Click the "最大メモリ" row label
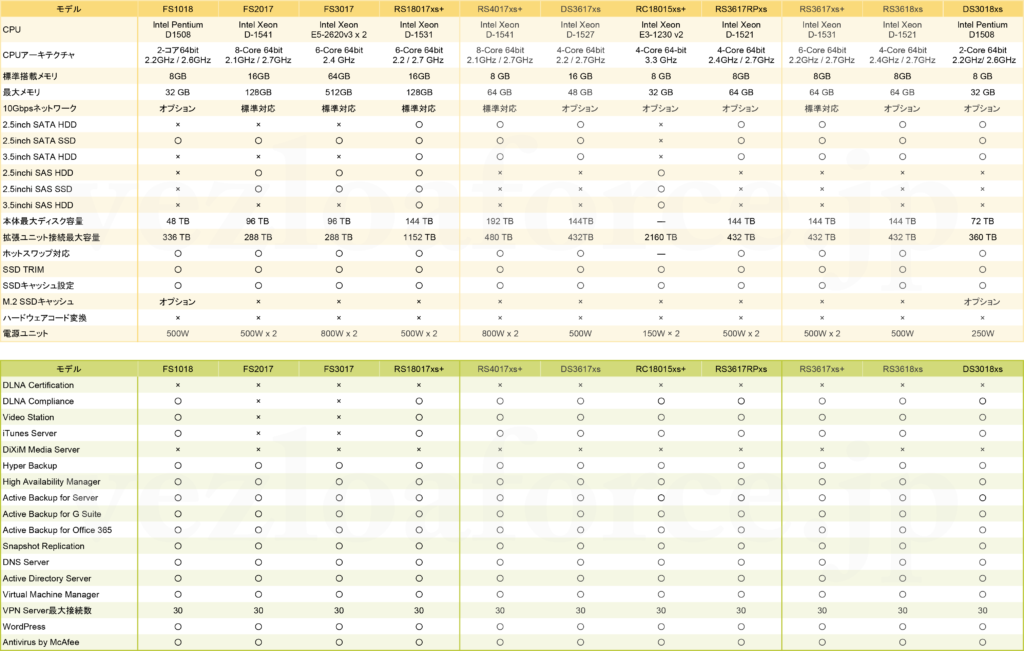1024x651 pixels. [x=22, y=93]
